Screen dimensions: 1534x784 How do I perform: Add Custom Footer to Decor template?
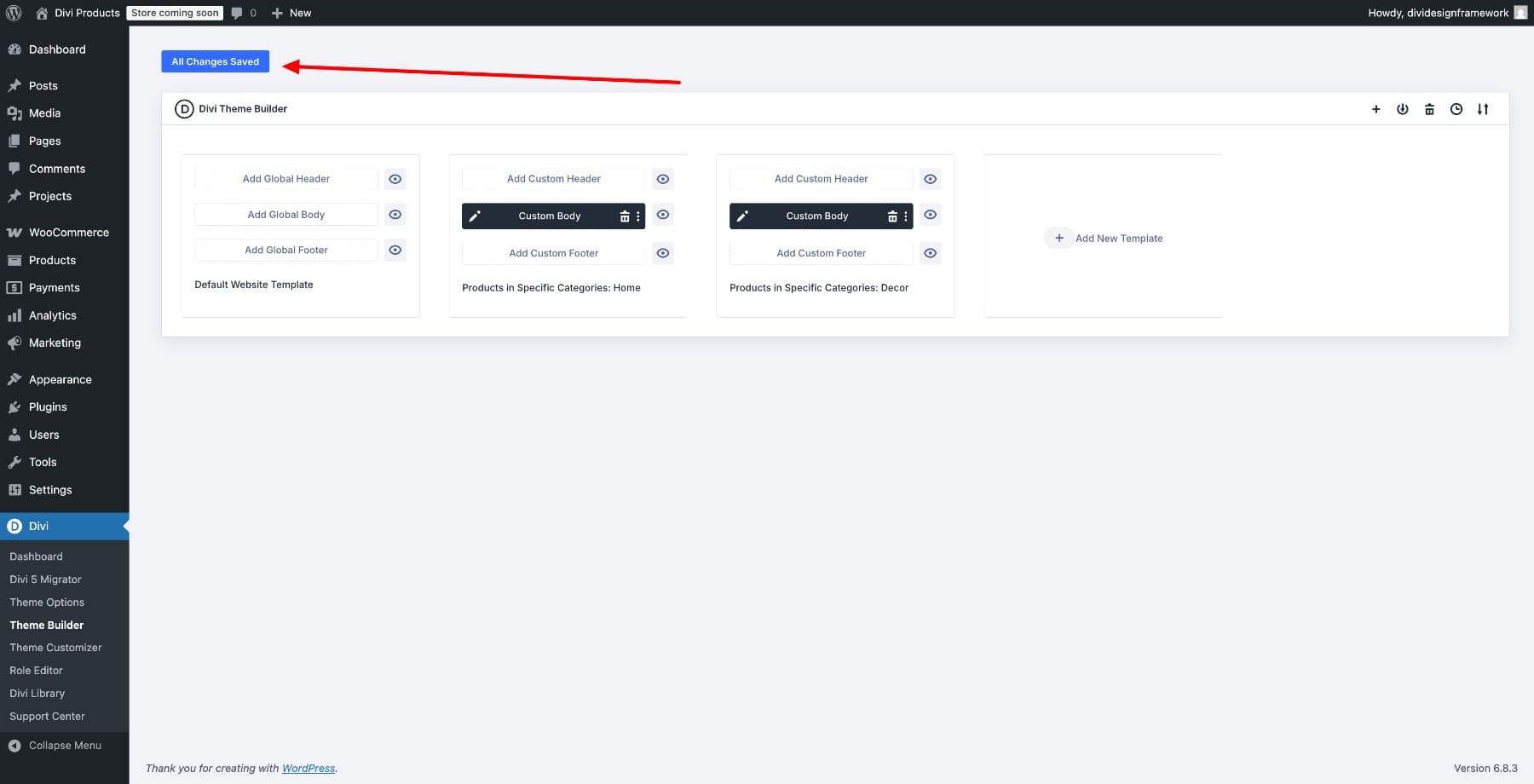(x=822, y=253)
